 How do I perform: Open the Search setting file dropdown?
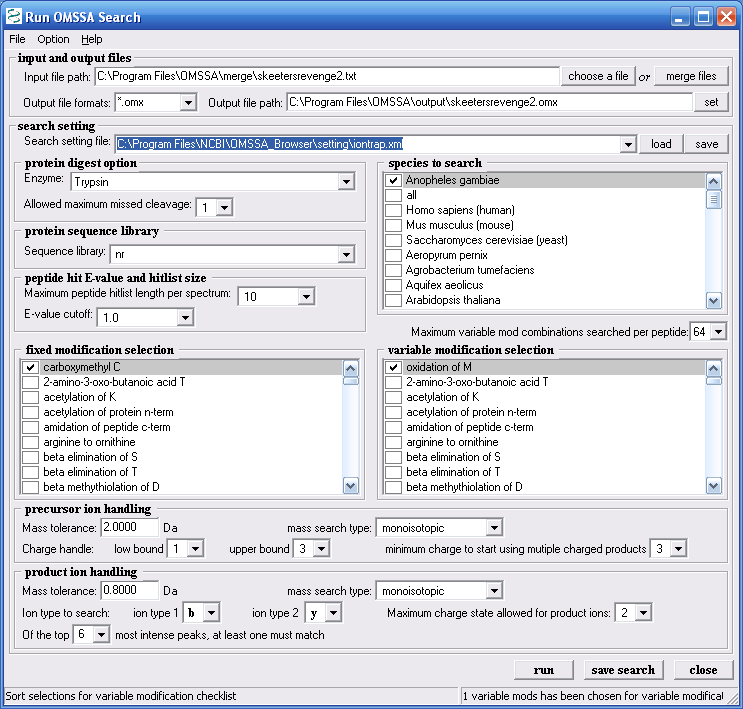[628, 144]
